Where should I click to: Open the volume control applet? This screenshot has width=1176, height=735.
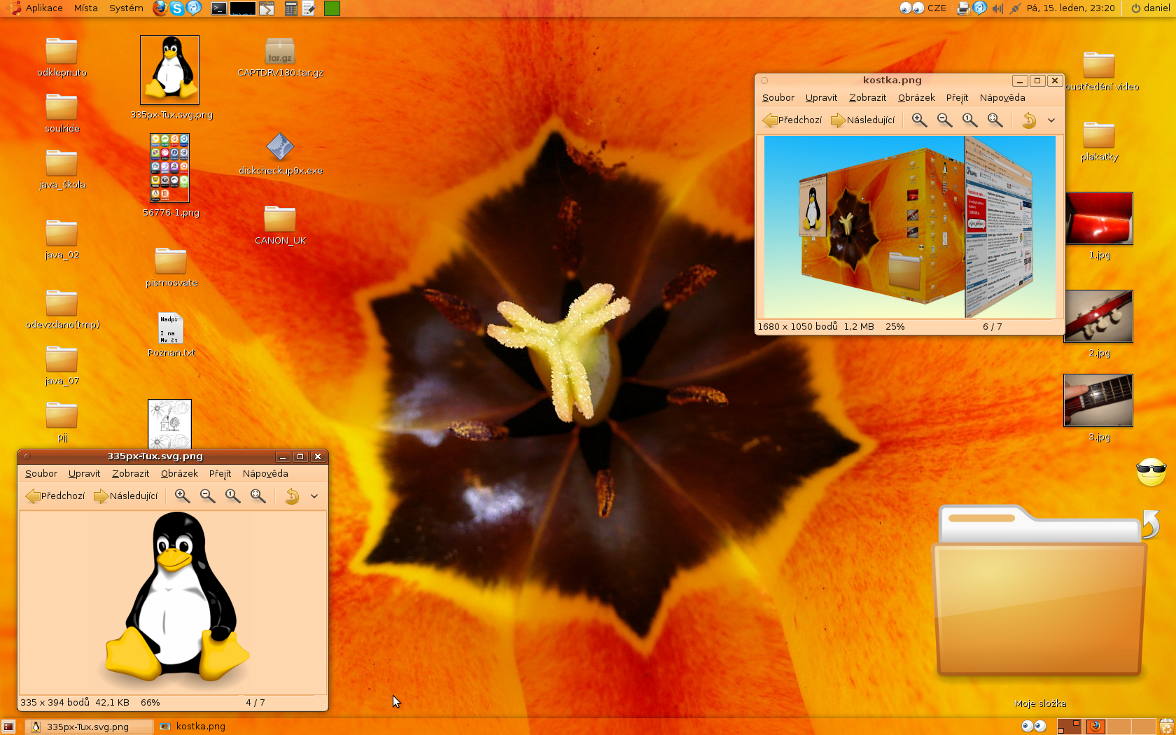click(x=998, y=8)
